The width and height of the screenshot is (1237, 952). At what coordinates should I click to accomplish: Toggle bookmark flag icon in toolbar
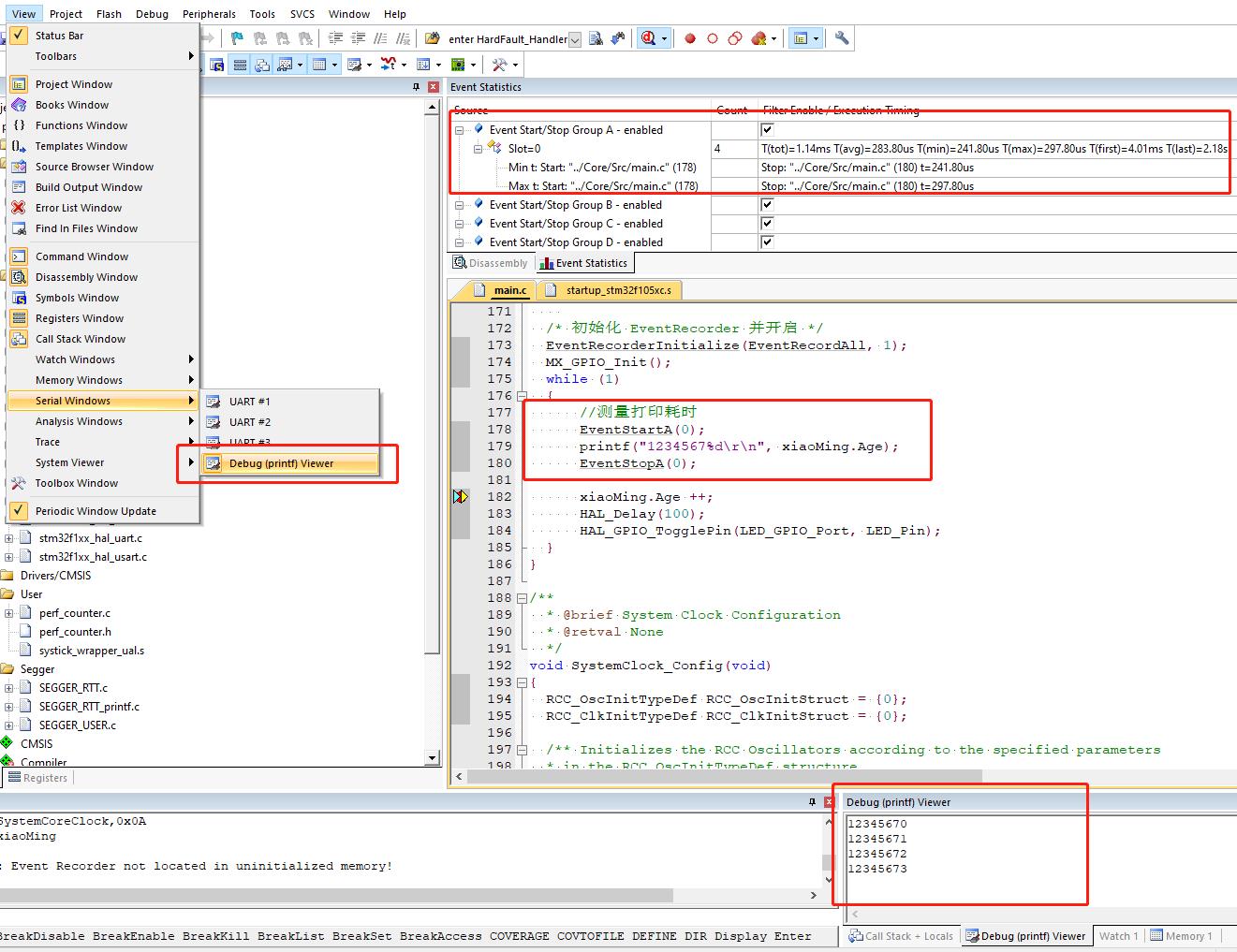pyautogui.click(x=237, y=38)
